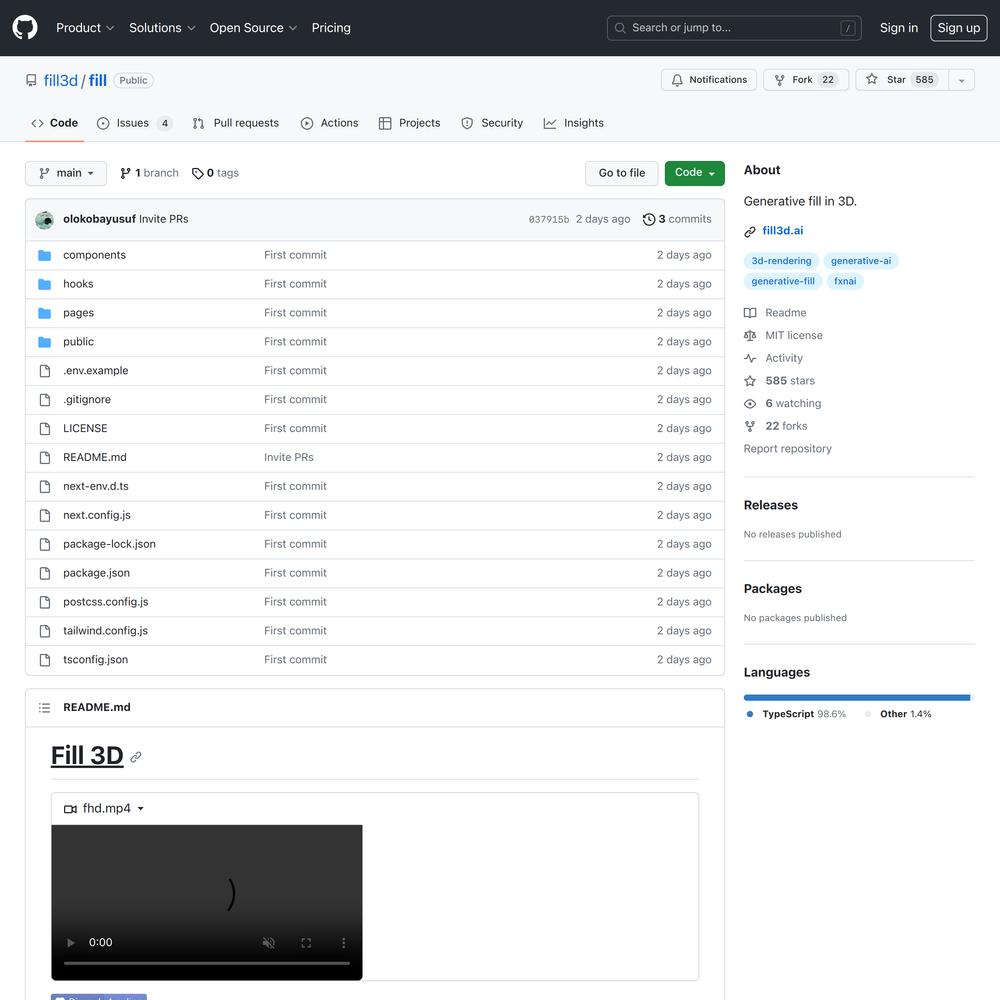1000x1000 pixels.
Task: Switch to the Code tab
Action: [55, 123]
